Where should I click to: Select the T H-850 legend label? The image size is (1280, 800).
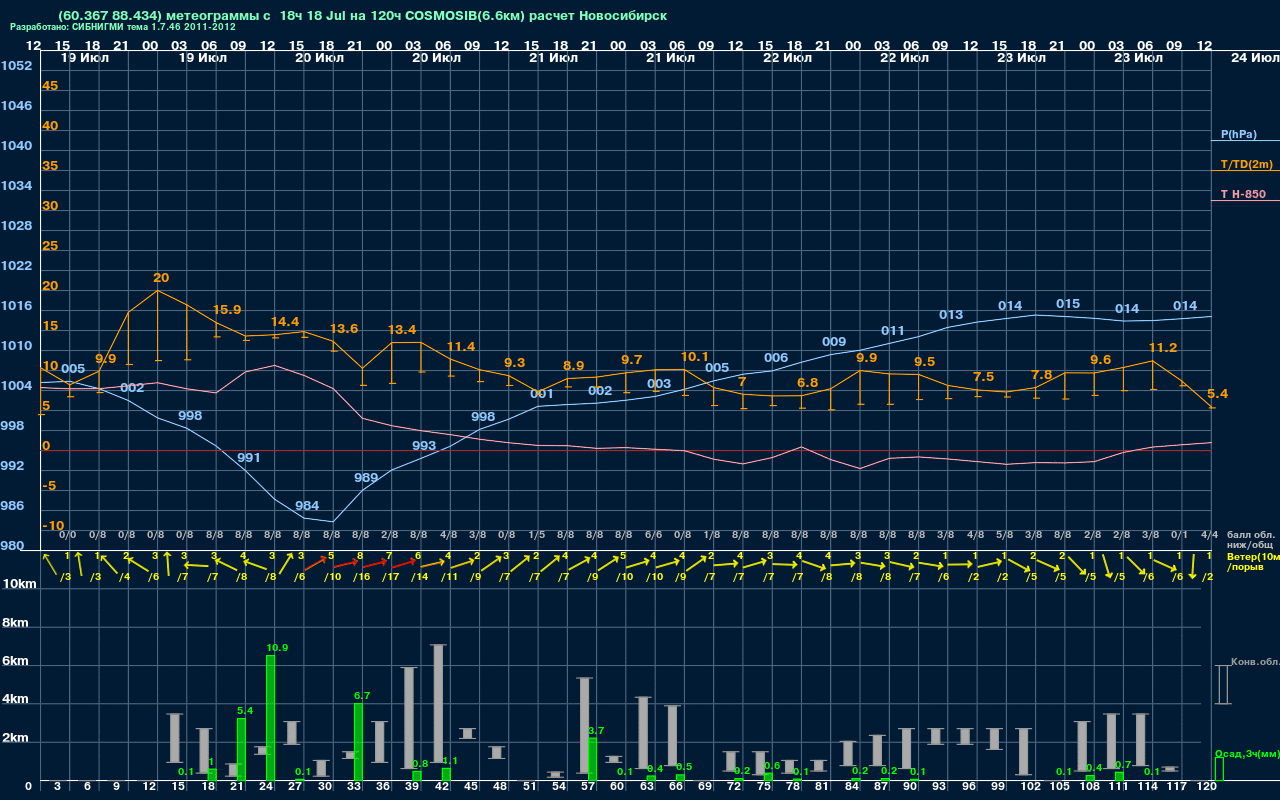point(1243,194)
